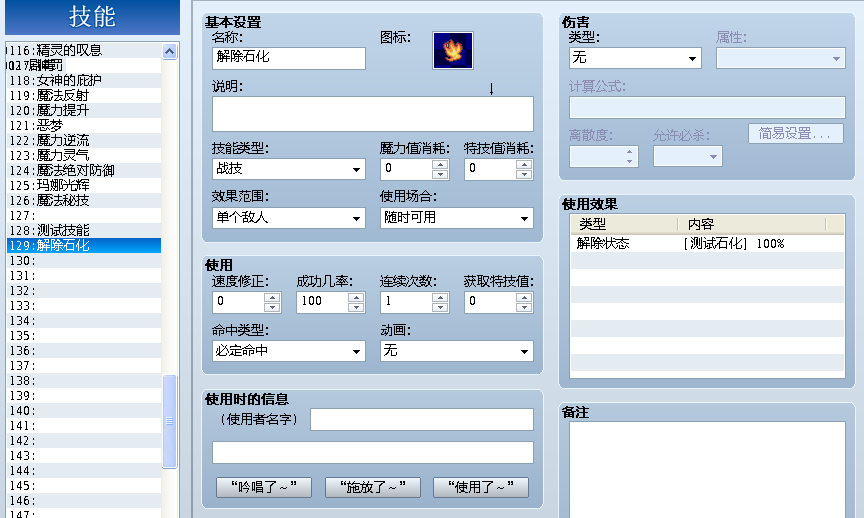Image resolution: width=864 pixels, height=518 pixels.
Task: Open the 技能类型 dropdown showing 战技
Action: tap(289, 169)
